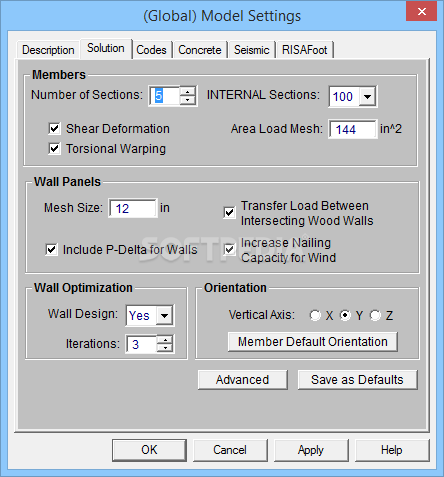Go to the Seismic tab
The height and width of the screenshot is (477, 444).
tap(251, 50)
